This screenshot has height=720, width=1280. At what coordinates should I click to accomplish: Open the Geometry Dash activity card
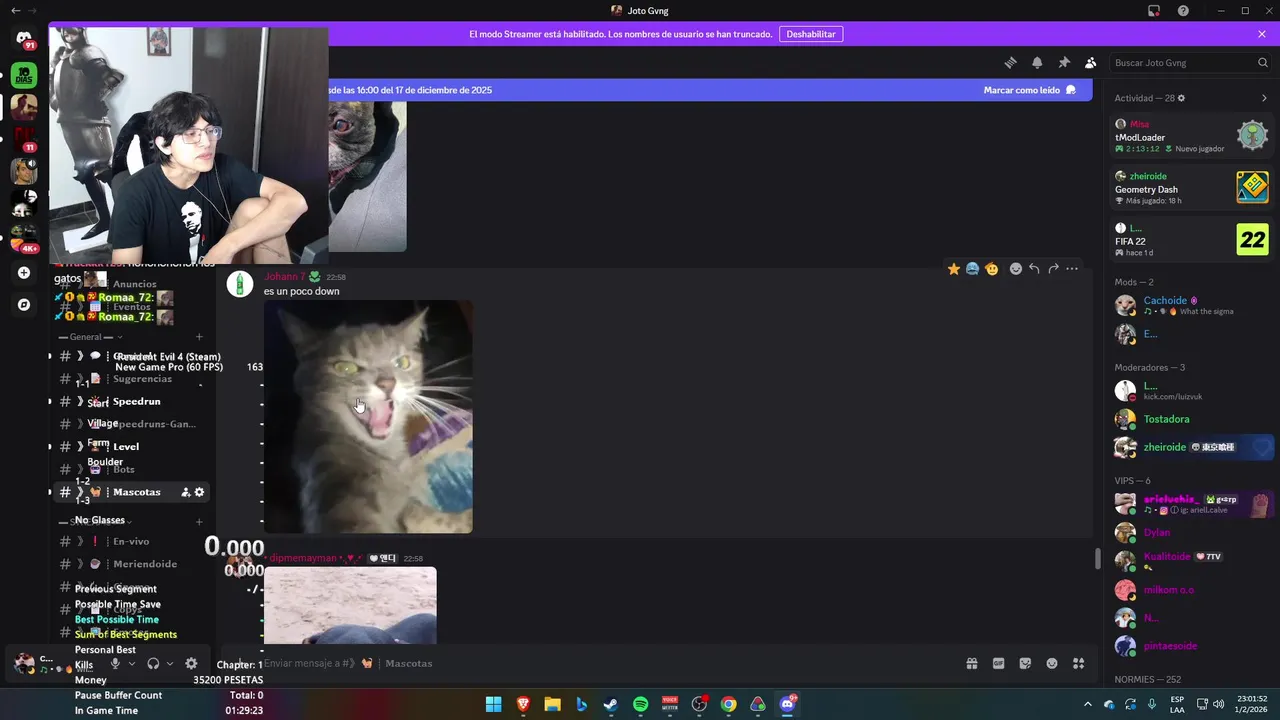pos(1192,188)
